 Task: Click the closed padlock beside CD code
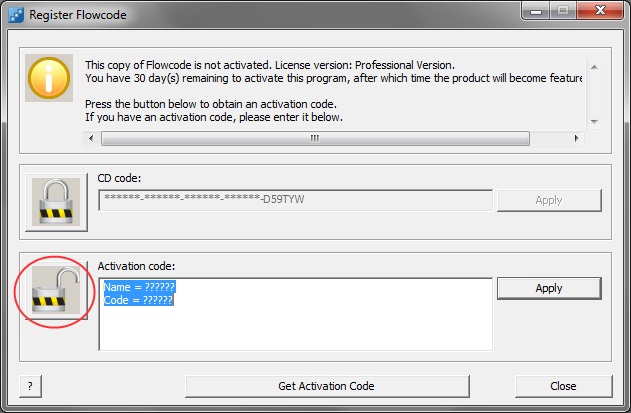click(55, 198)
